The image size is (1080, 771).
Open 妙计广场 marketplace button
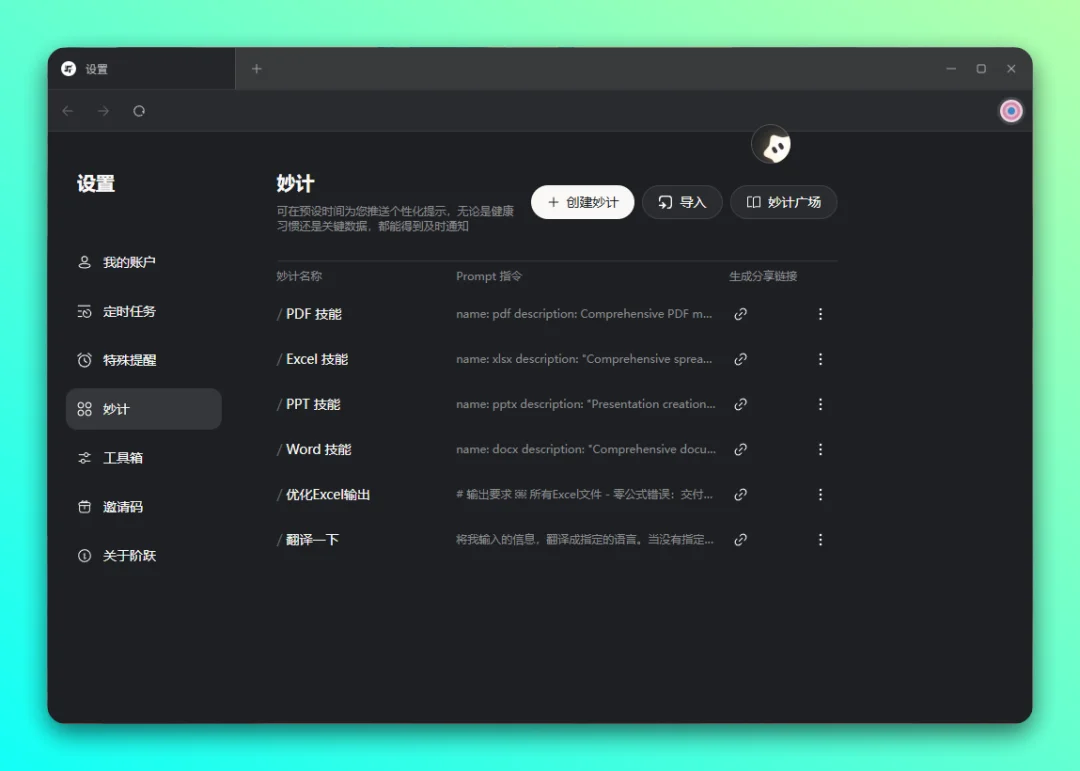tap(783, 202)
